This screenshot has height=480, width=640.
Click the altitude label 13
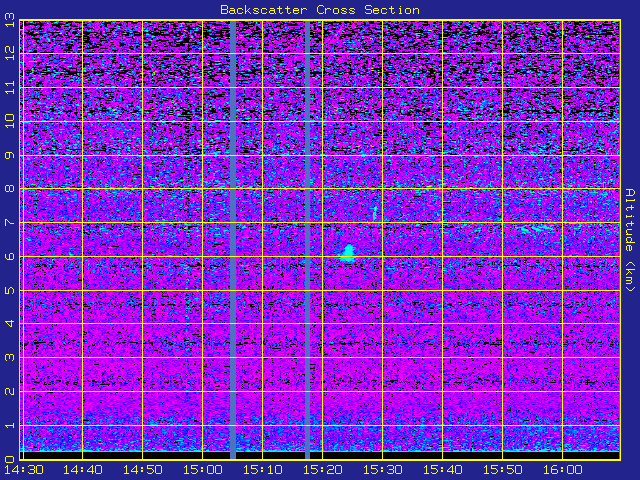point(10,20)
